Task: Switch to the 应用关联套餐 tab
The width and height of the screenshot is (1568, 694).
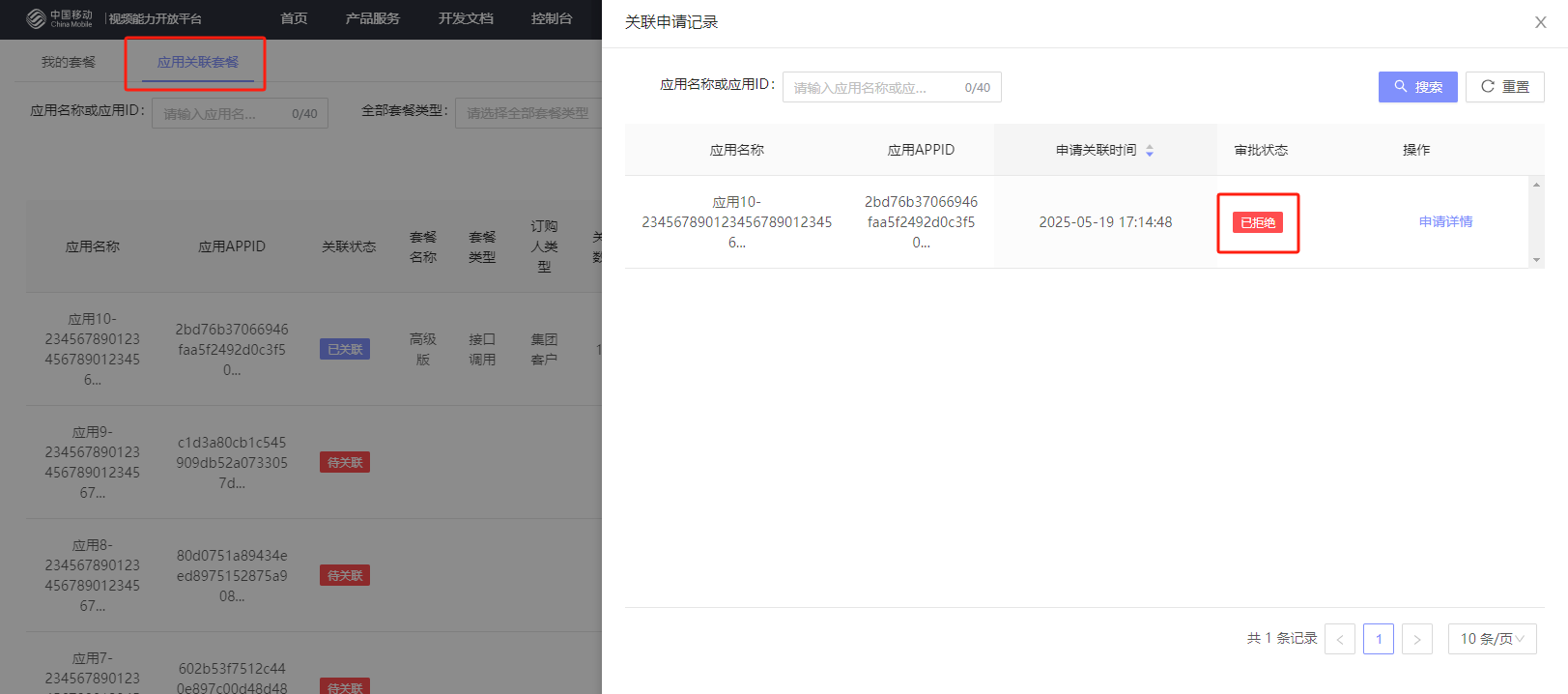Action: pyautogui.click(x=198, y=62)
